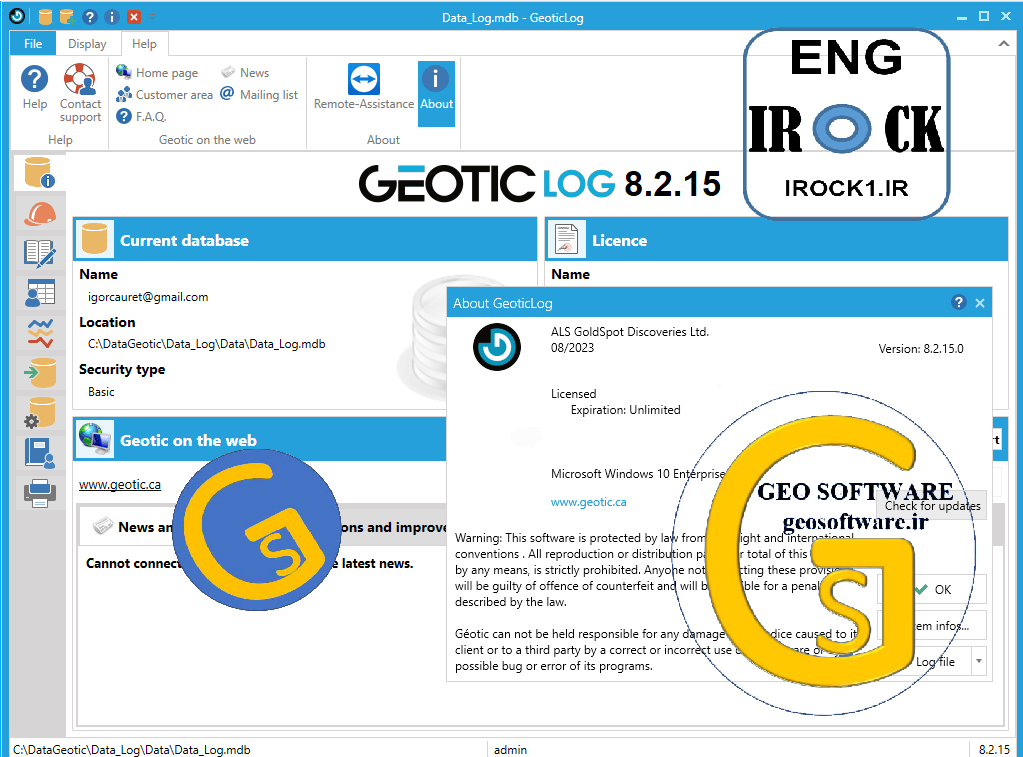
Task: Click the Cannot connect news message
Action: (x=249, y=563)
